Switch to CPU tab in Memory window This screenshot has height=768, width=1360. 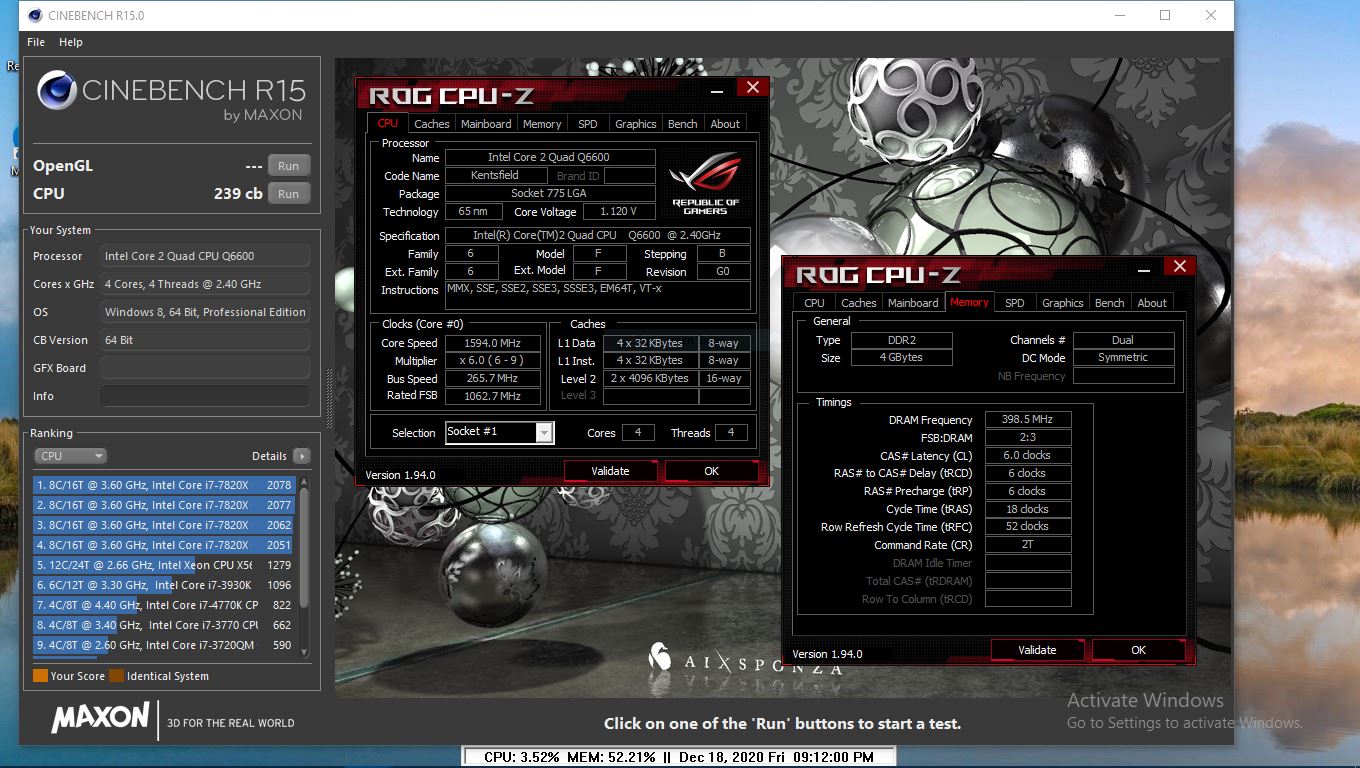(x=815, y=303)
